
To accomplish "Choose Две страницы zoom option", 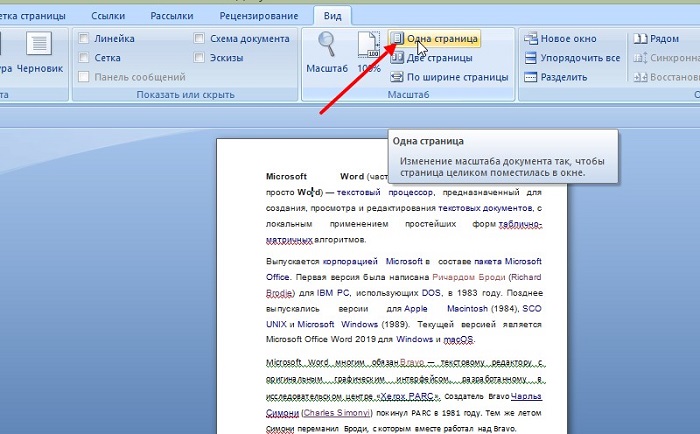I will click(431, 58).
